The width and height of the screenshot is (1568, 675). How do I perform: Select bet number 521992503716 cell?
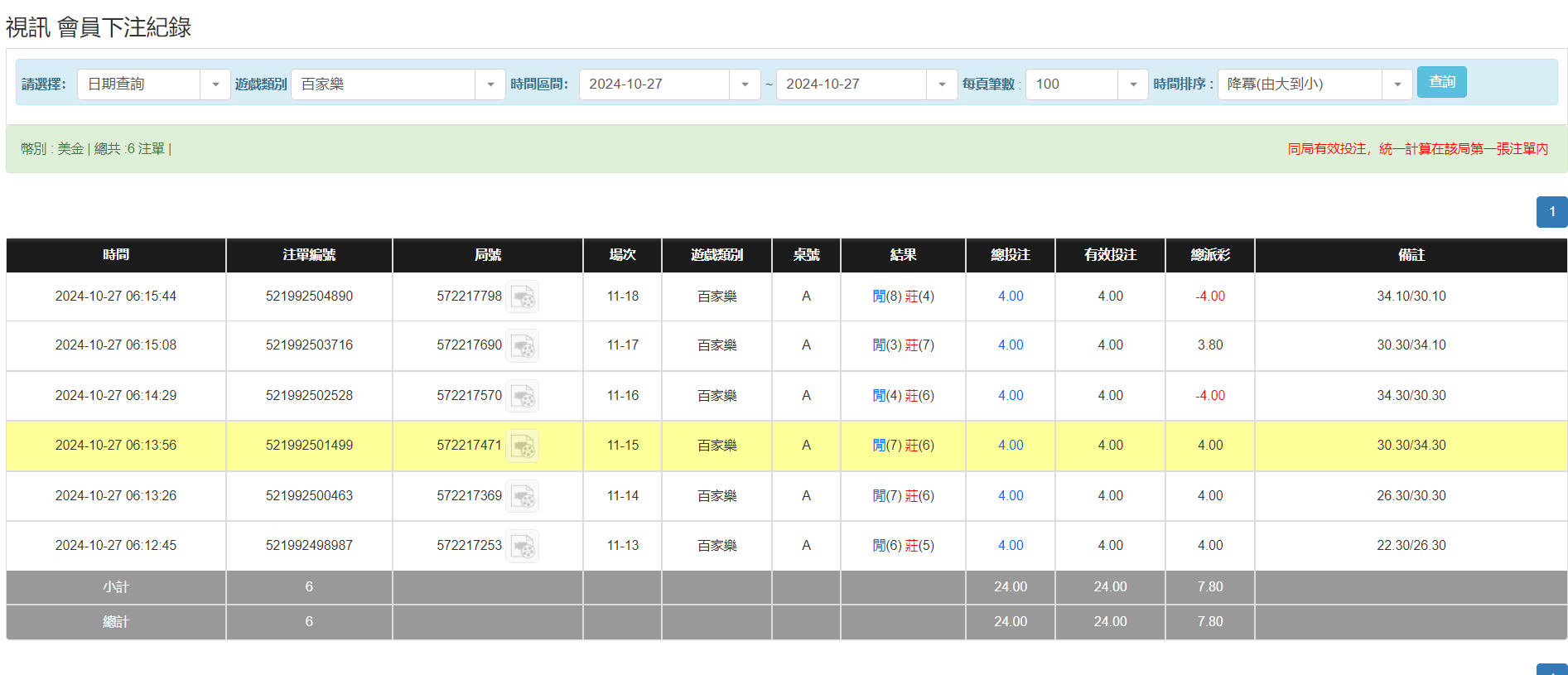pos(309,345)
